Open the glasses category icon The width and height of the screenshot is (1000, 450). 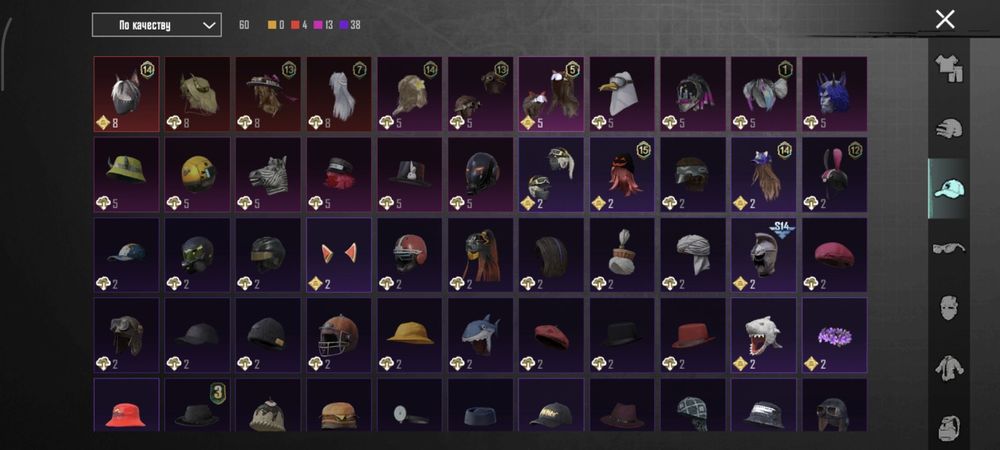click(x=949, y=248)
